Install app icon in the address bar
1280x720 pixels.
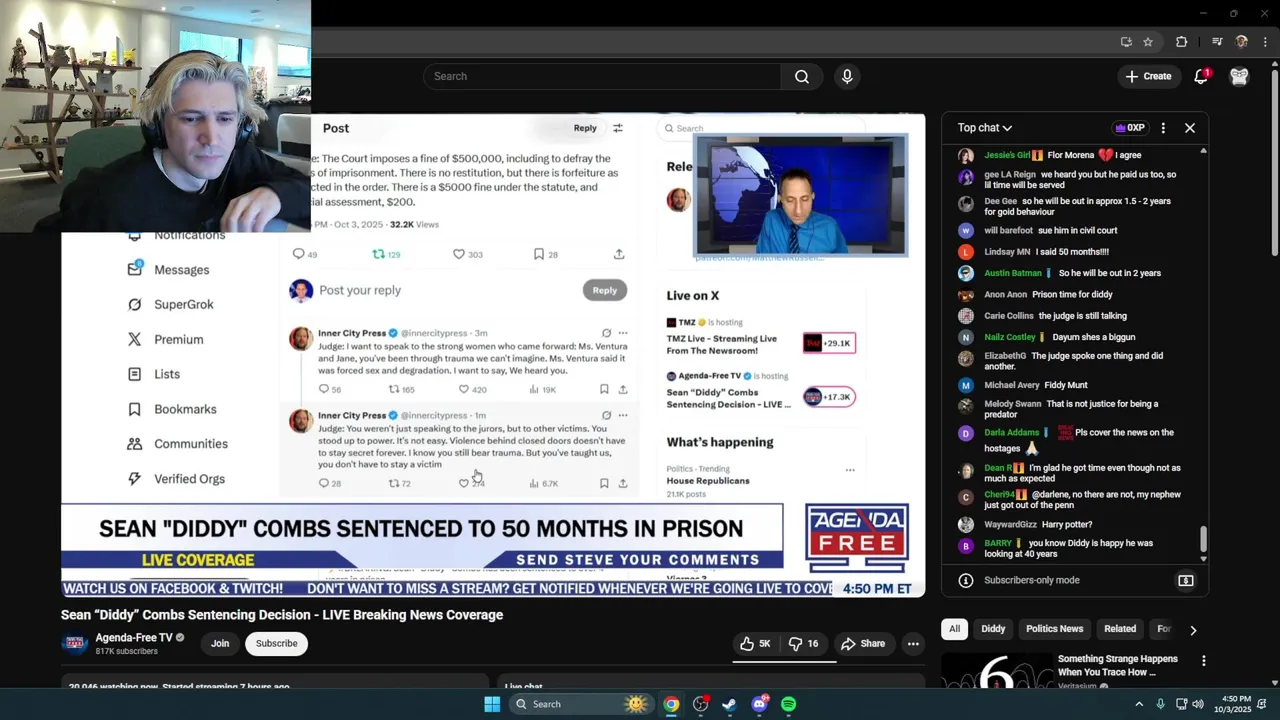click(x=1126, y=42)
